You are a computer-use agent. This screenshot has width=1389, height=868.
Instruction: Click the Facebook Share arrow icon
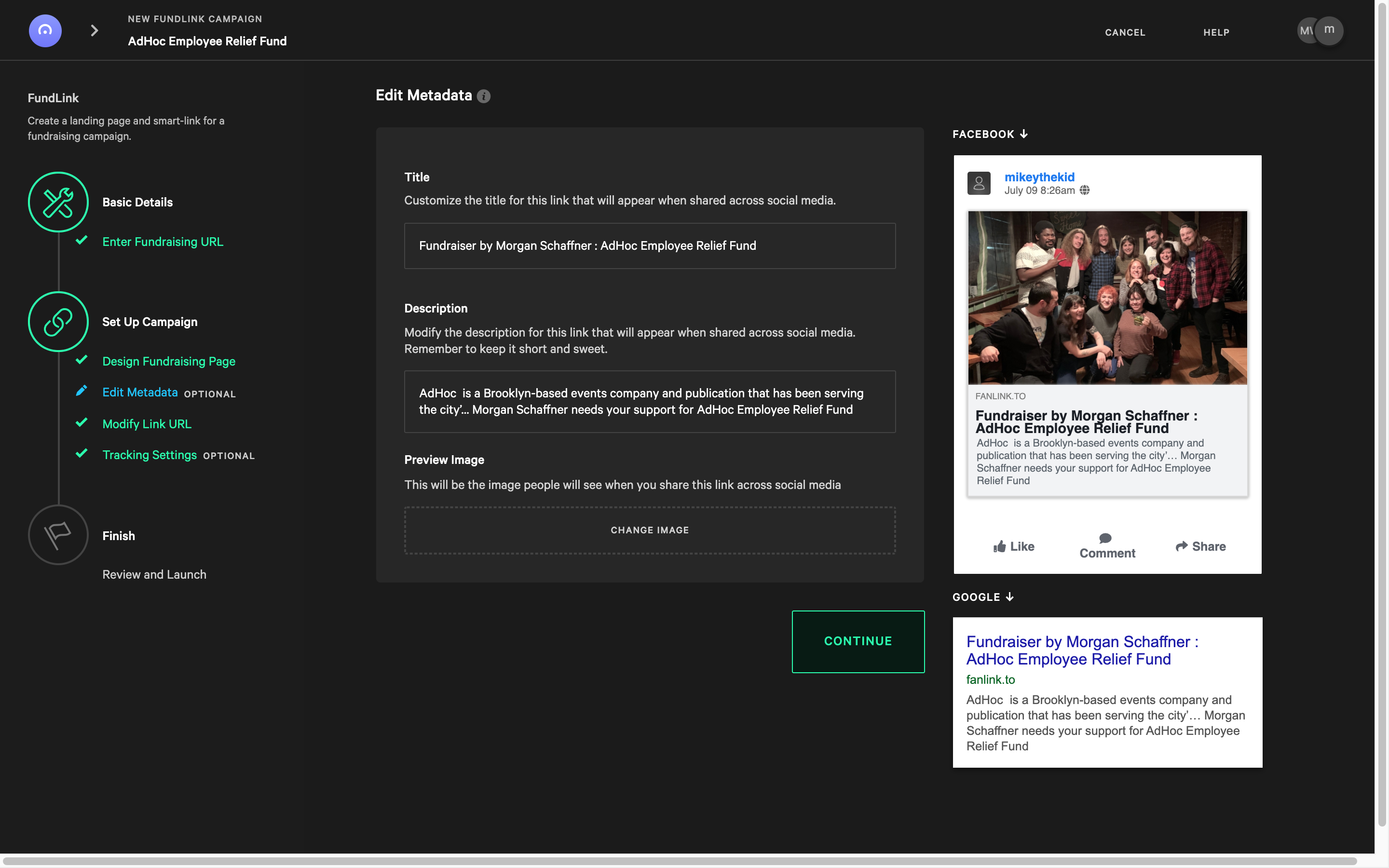pyautogui.click(x=1181, y=546)
